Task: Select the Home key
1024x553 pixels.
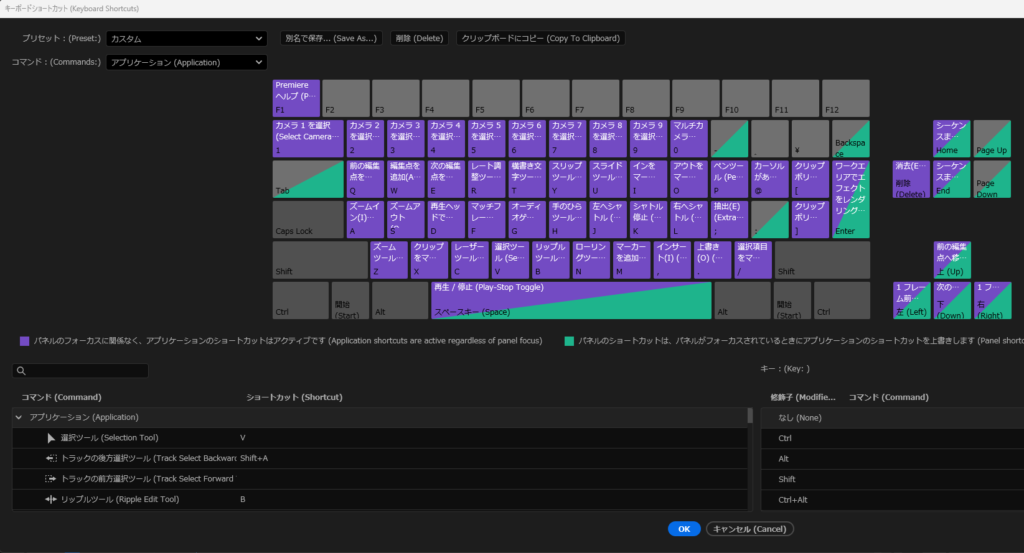Action: tap(952, 138)
